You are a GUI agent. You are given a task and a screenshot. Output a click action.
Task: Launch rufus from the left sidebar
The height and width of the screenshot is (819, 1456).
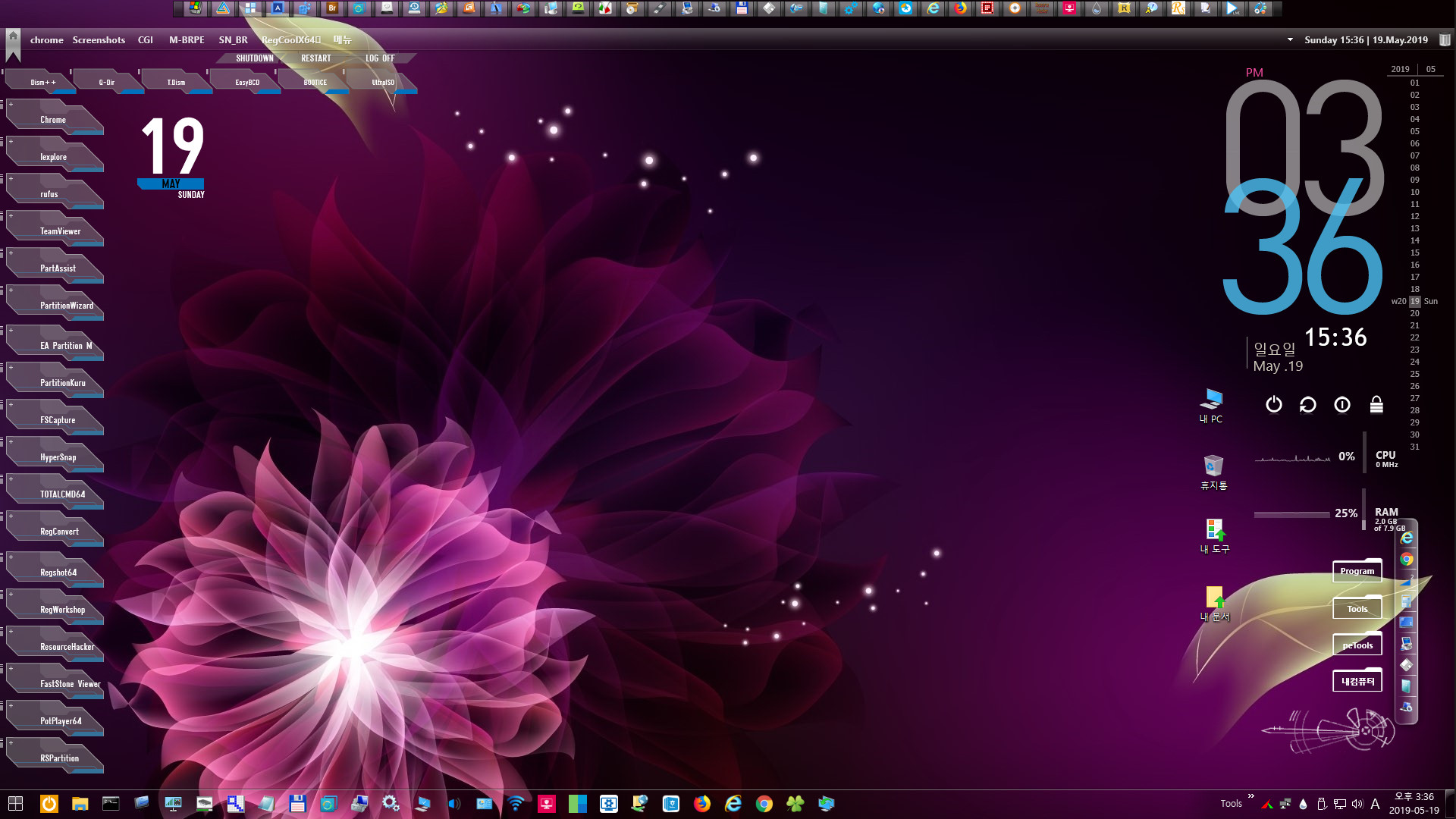55,192
